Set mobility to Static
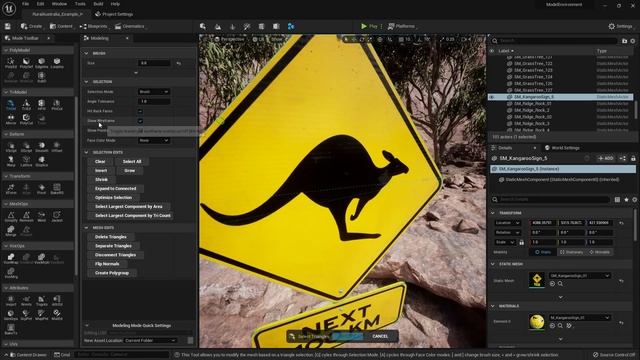The image size is (640, 360). click(x=543, y=252)
